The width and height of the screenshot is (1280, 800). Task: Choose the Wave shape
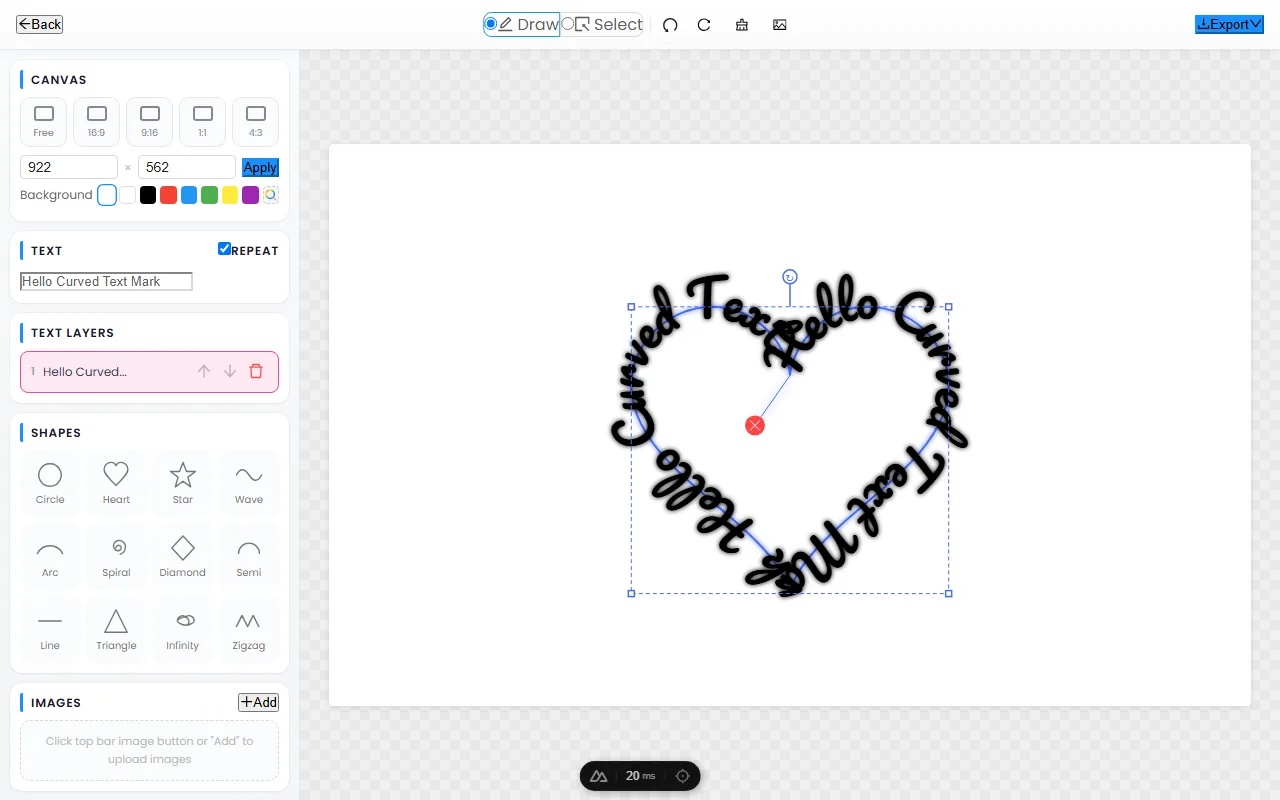point(249,483)
